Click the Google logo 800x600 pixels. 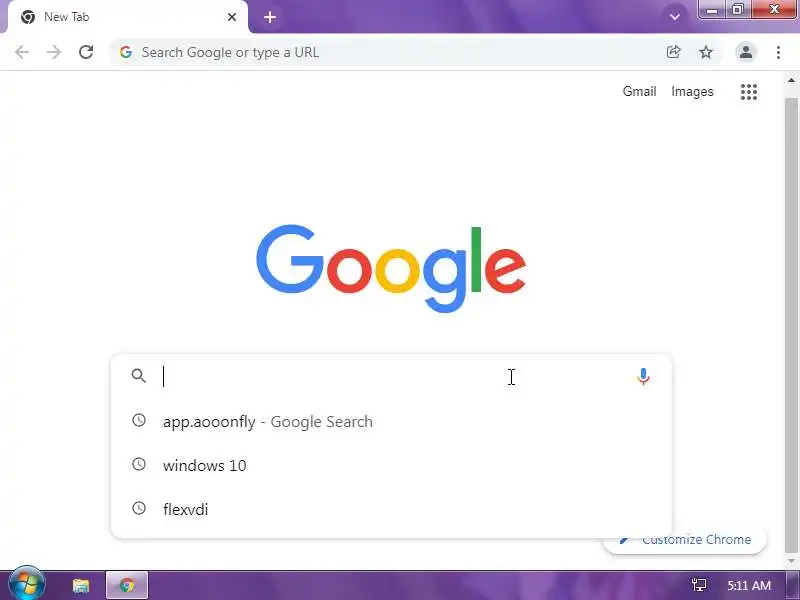click(x=391, y=268)
